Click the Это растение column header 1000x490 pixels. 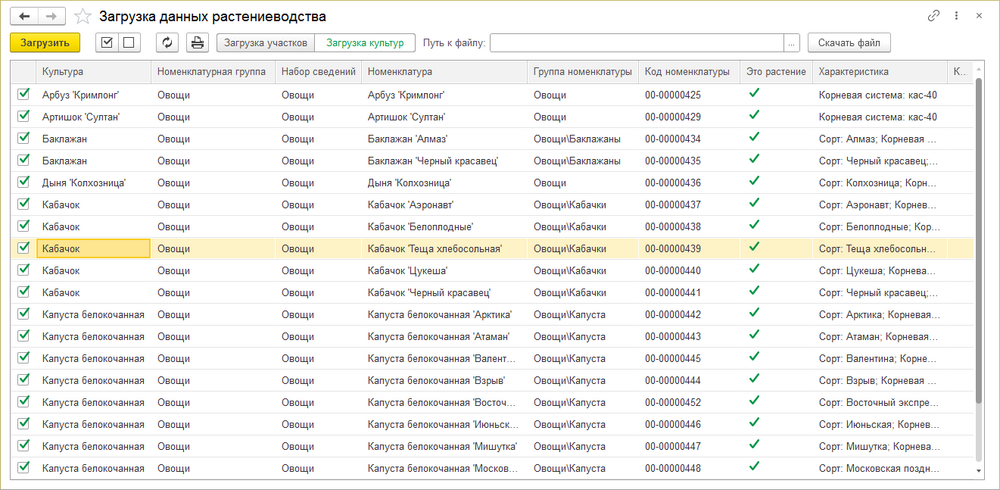coord(776,72)
